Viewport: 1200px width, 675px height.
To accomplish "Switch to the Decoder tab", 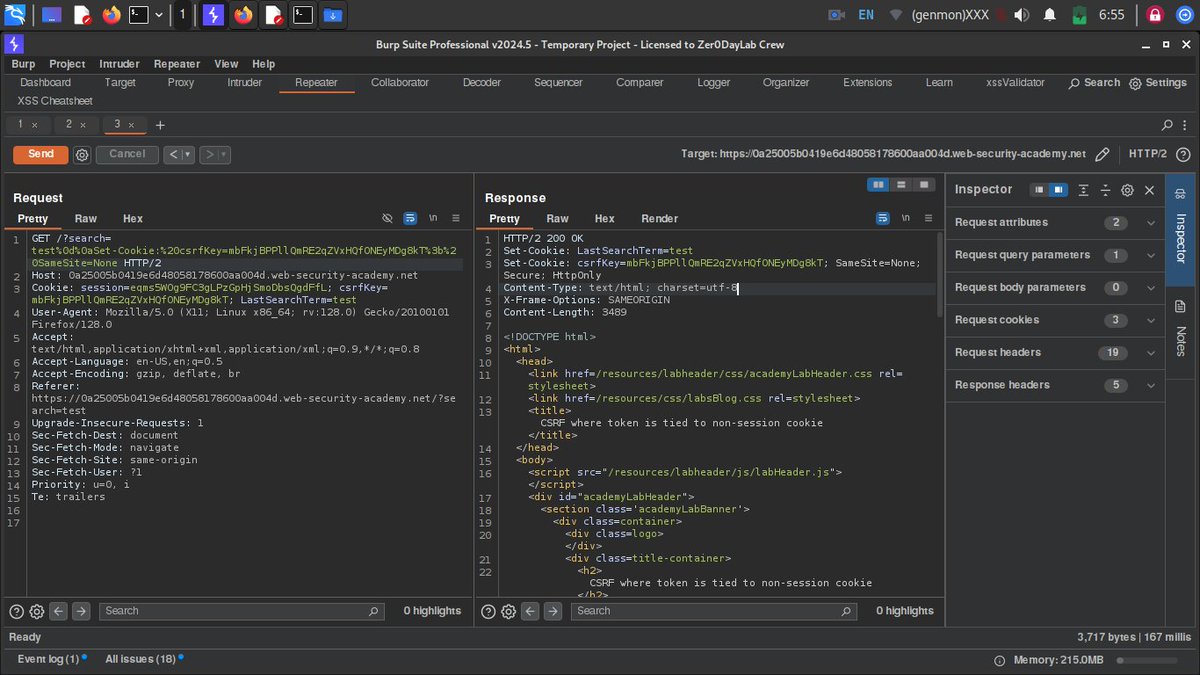I will [482, 83].
